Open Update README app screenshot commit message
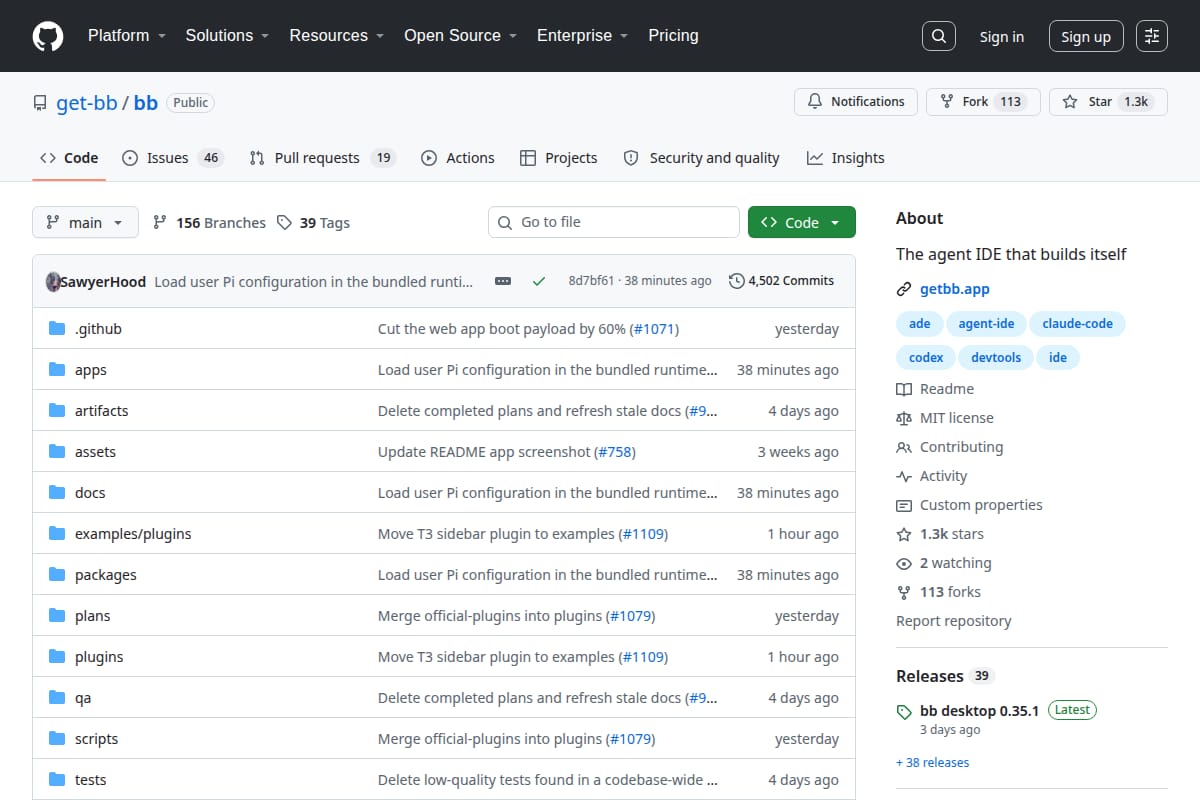The image size is (1200, 800). coord(484,451)
